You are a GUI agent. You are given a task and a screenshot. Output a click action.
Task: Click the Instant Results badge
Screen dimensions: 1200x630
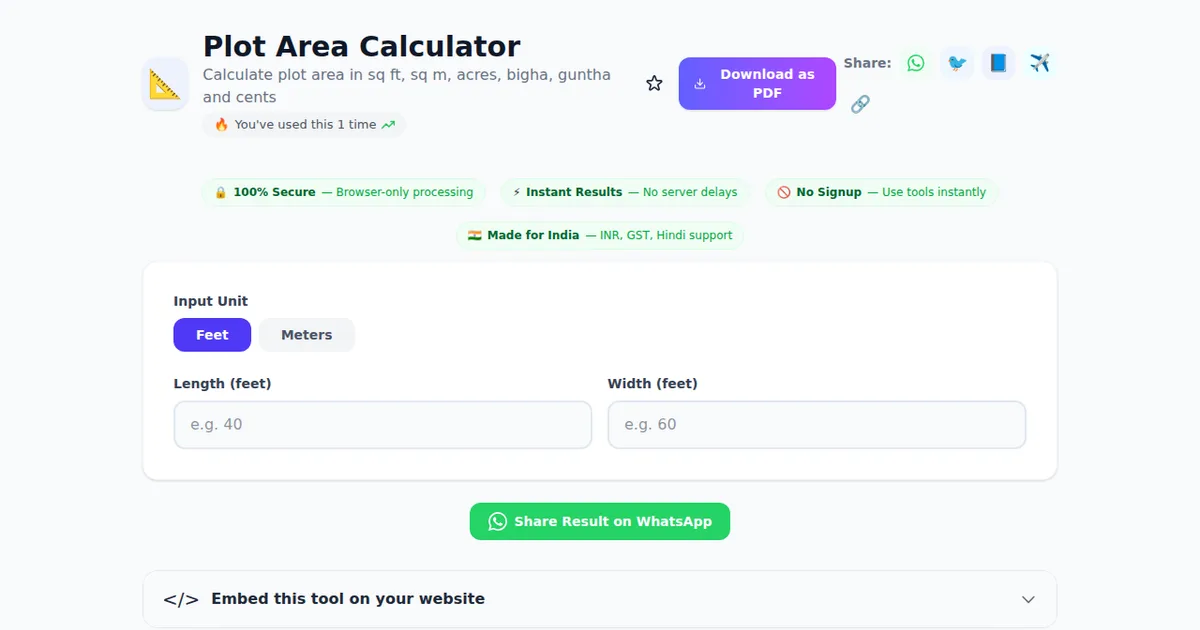625,192
